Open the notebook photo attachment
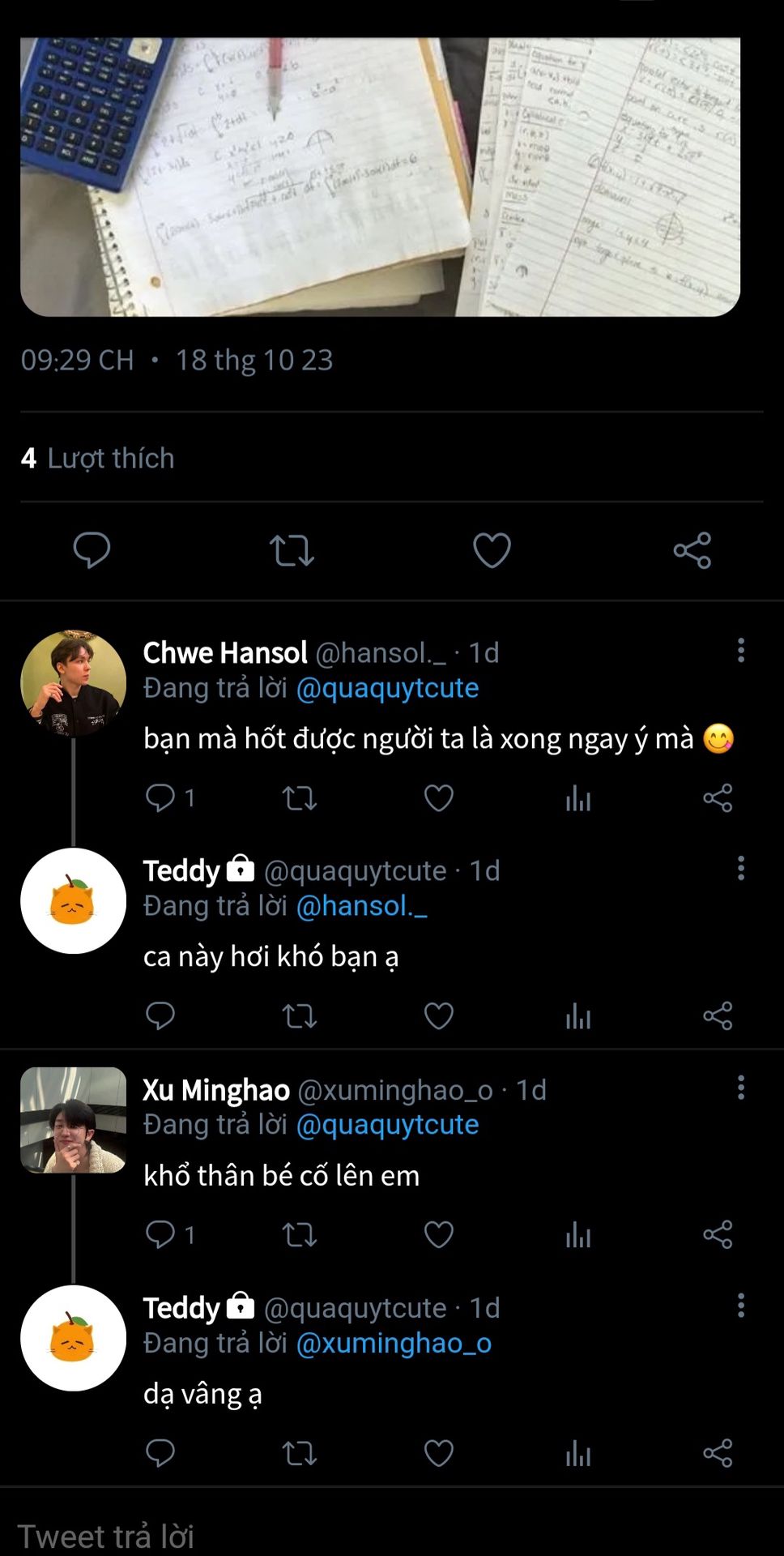Image resolution: width=784 pixels, height=1556 pixels. [x=380, y=176]
